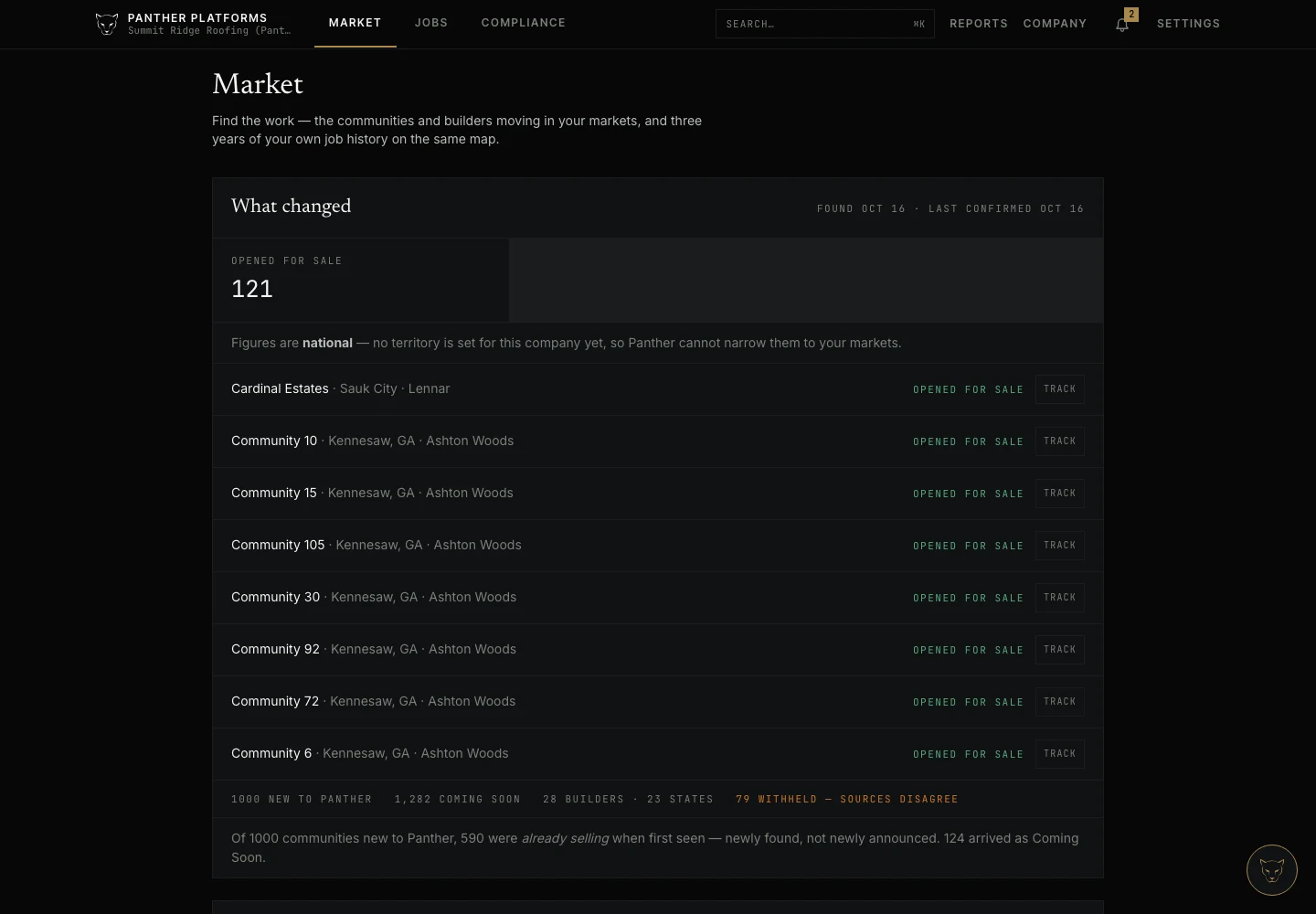Click the "1,282 coming soon" stat

[458, 799]
